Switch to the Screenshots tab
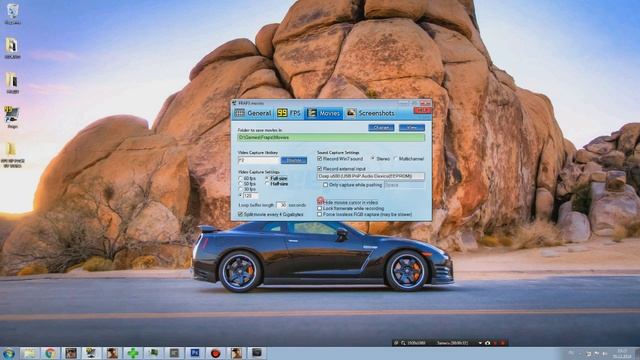The height and width of the screenshot is (360, 640). (x=371, y=113)
